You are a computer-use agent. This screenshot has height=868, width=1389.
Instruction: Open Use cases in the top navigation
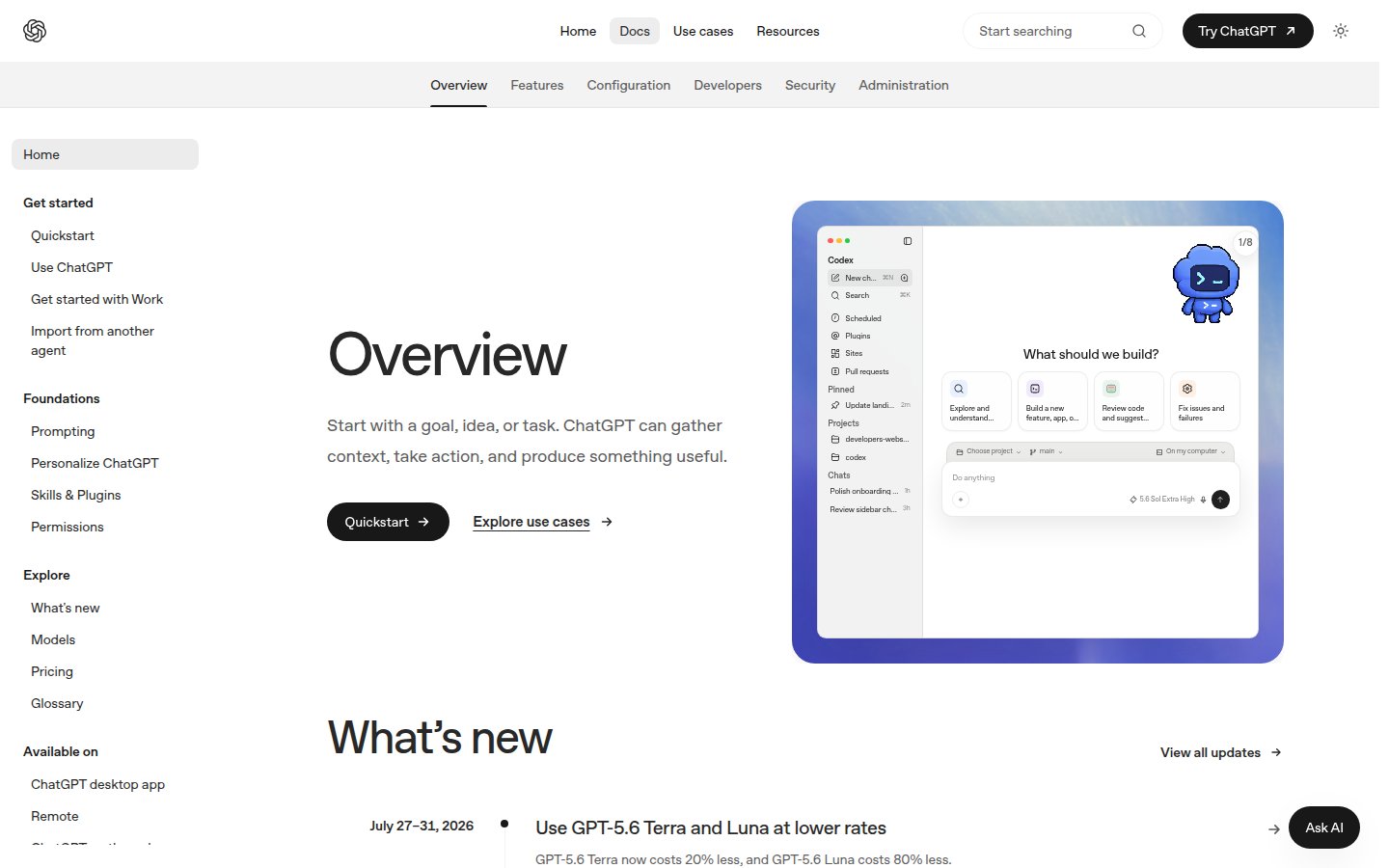pos(703,31)
